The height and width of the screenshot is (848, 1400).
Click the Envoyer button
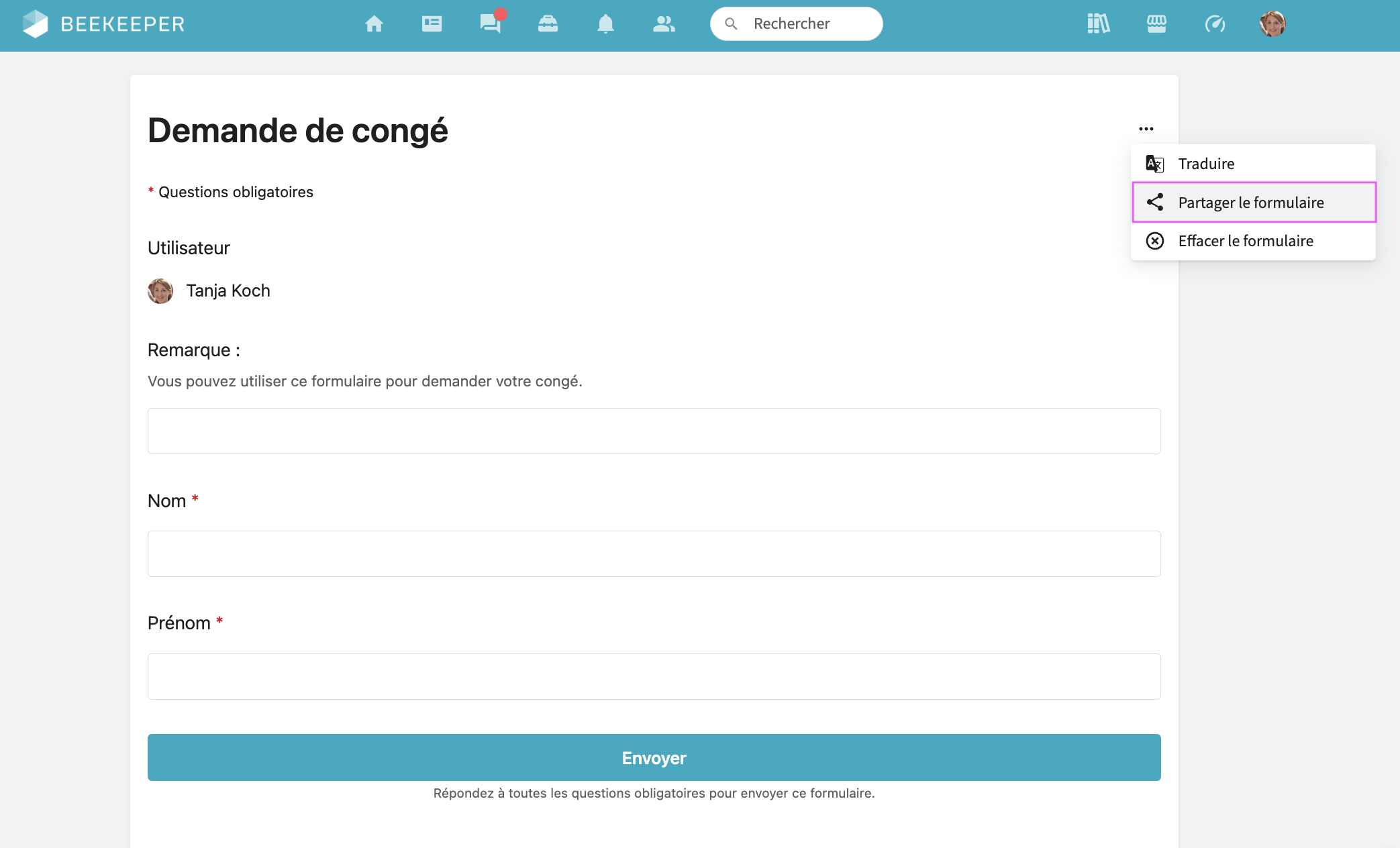click(654, 757)
